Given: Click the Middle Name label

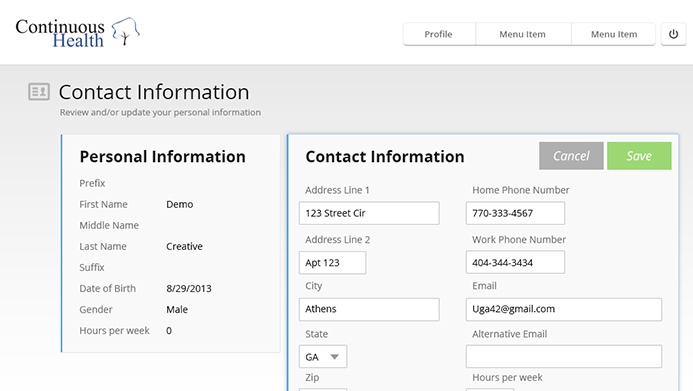Looking at the screenshot, I should tap(109, 225).
